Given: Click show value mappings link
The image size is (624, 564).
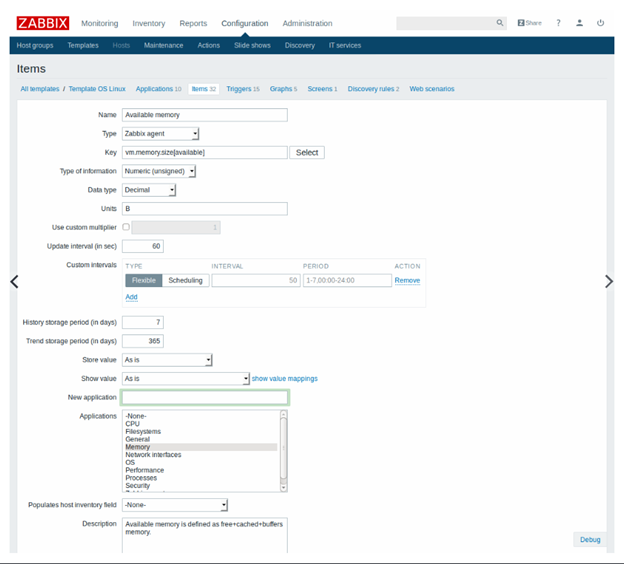Looking at the screenshot, I should [x=285, y=379].
